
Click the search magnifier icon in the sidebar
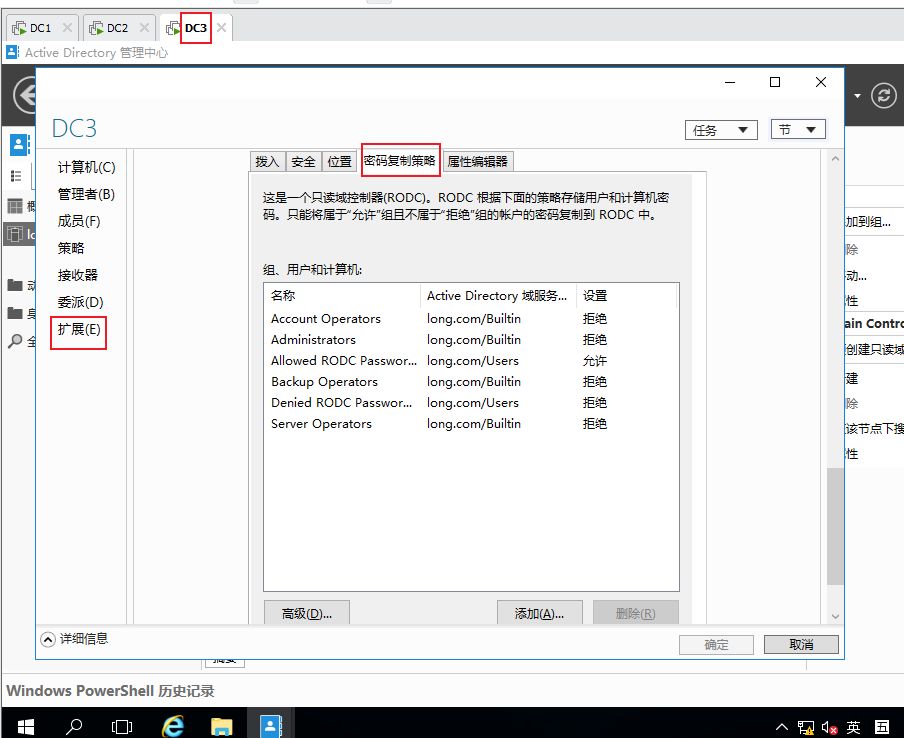point(16,341)
